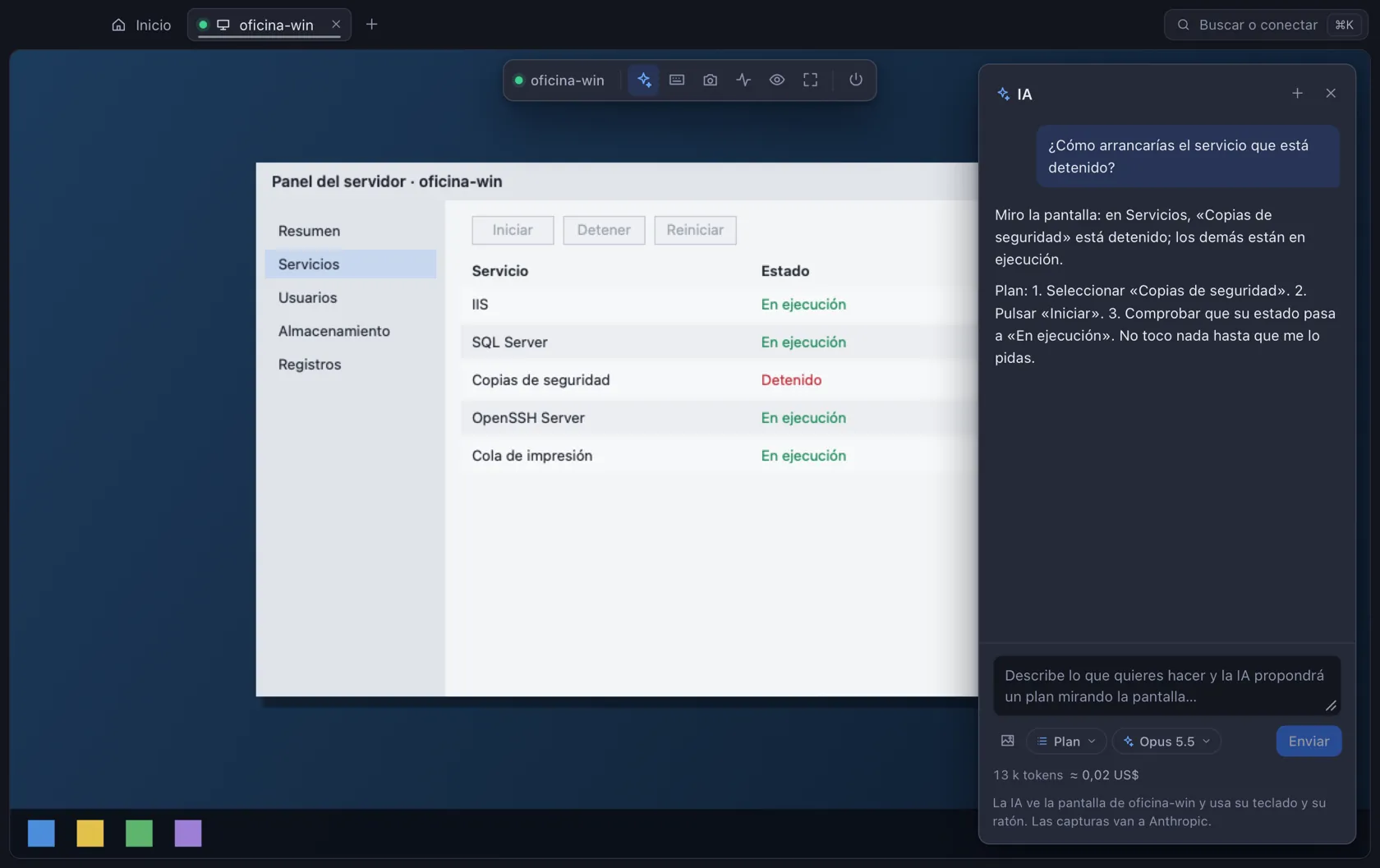This screenshot has width=1380, height=868.
Task: Go to the Inicio home tab
Action: click(141, 25)
